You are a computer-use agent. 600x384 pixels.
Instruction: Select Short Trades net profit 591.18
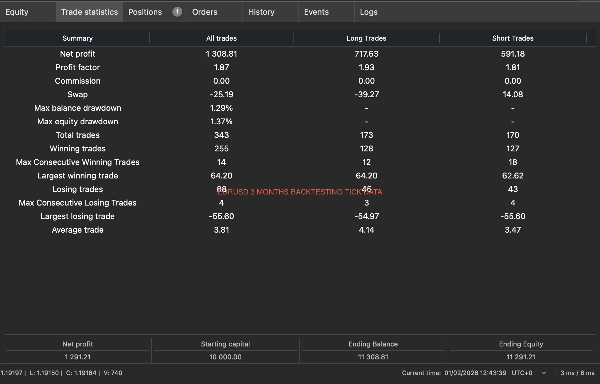click(512, 54)
